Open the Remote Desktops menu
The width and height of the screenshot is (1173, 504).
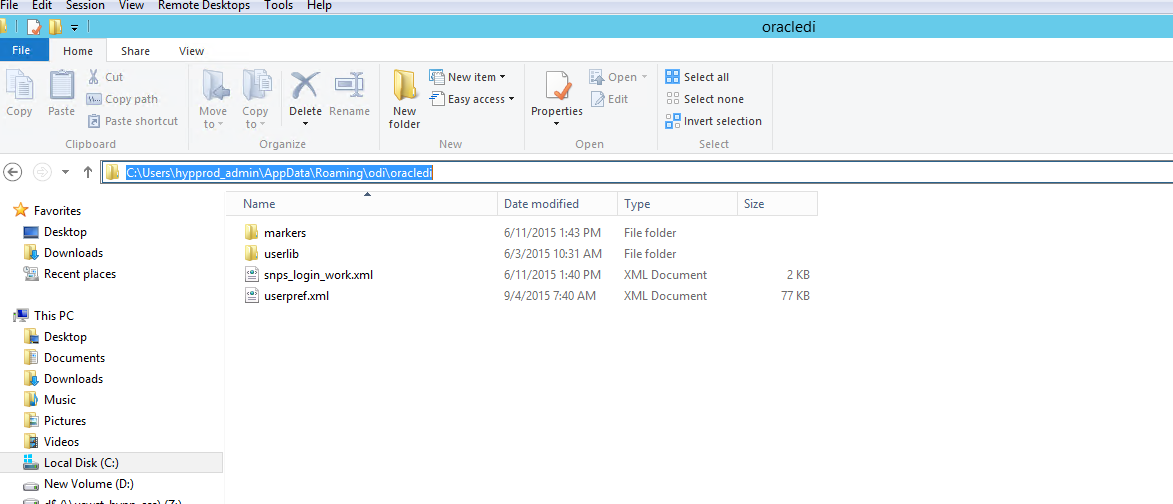(204, 6)
